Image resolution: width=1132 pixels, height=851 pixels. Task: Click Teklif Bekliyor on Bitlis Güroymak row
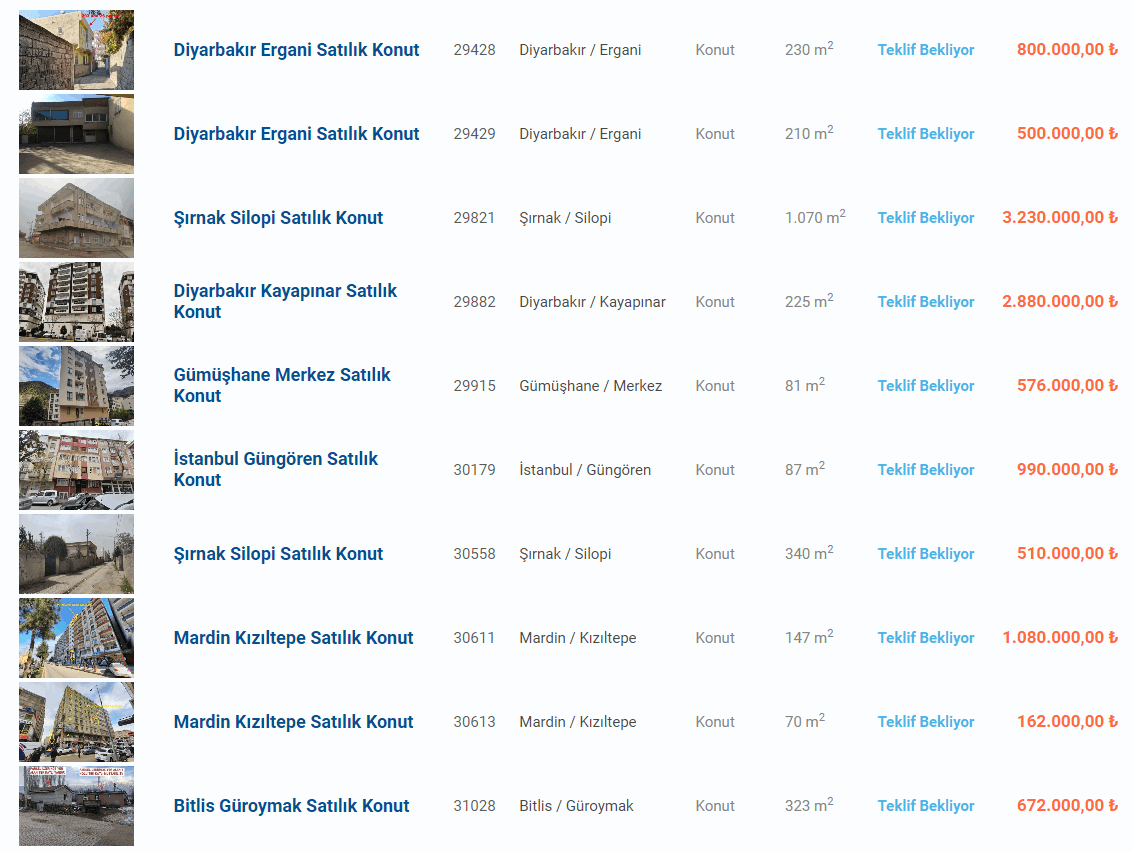pyautogui.click(x=925, y=806)
